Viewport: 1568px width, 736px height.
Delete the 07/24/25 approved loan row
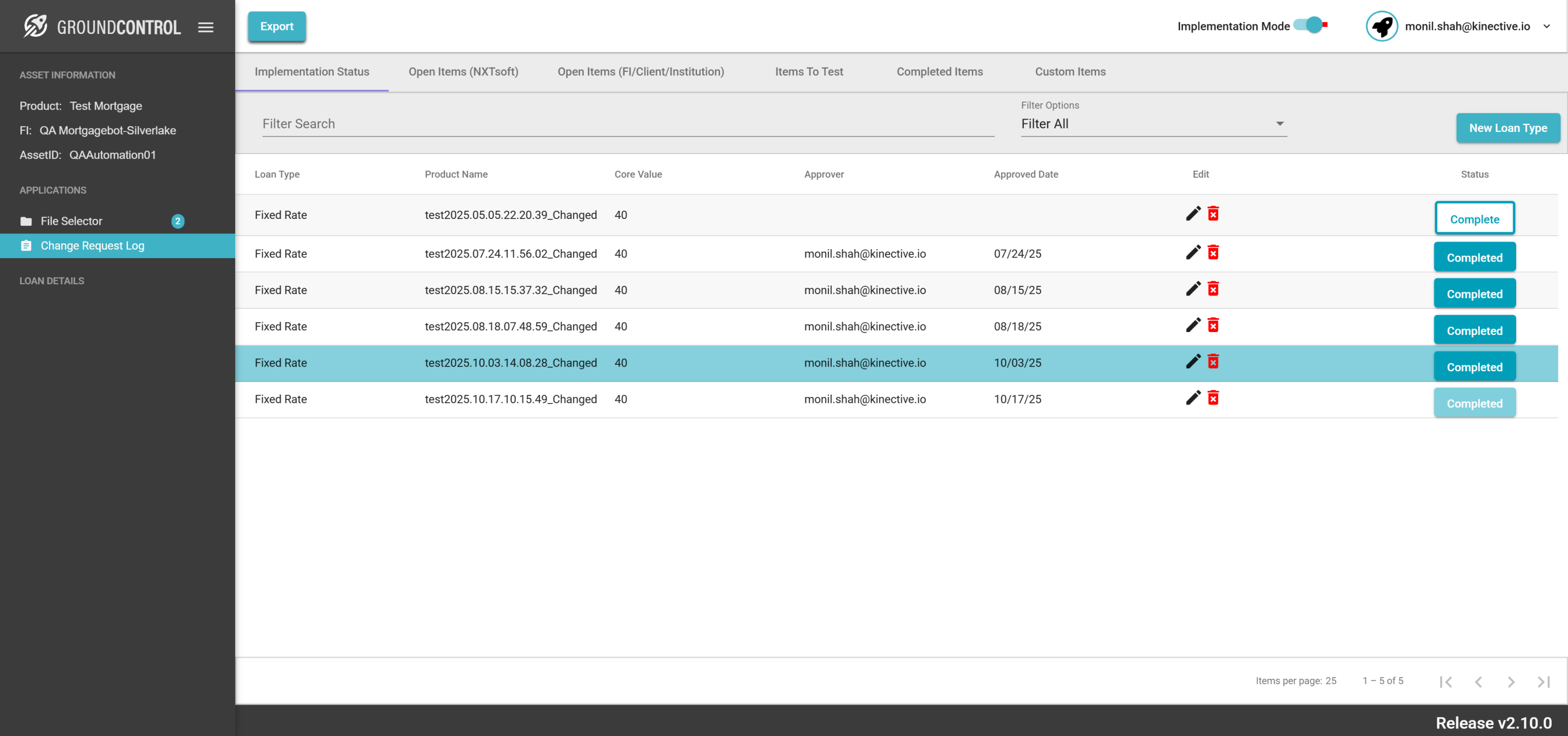pyautogui.click(x=1213, y=253)
